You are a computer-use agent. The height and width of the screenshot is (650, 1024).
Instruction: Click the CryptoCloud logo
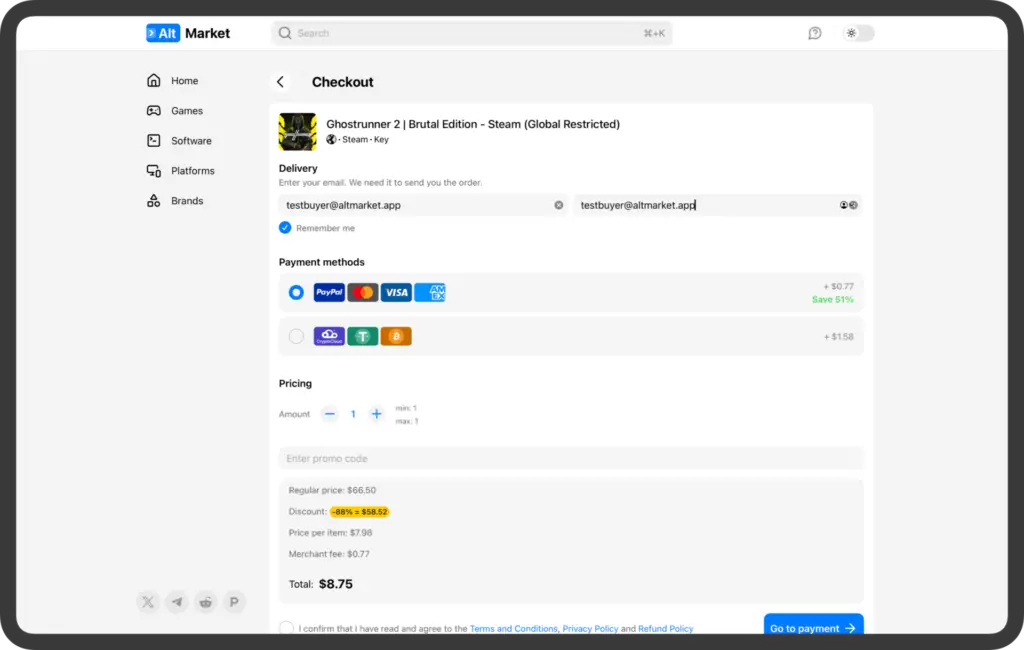329,336
